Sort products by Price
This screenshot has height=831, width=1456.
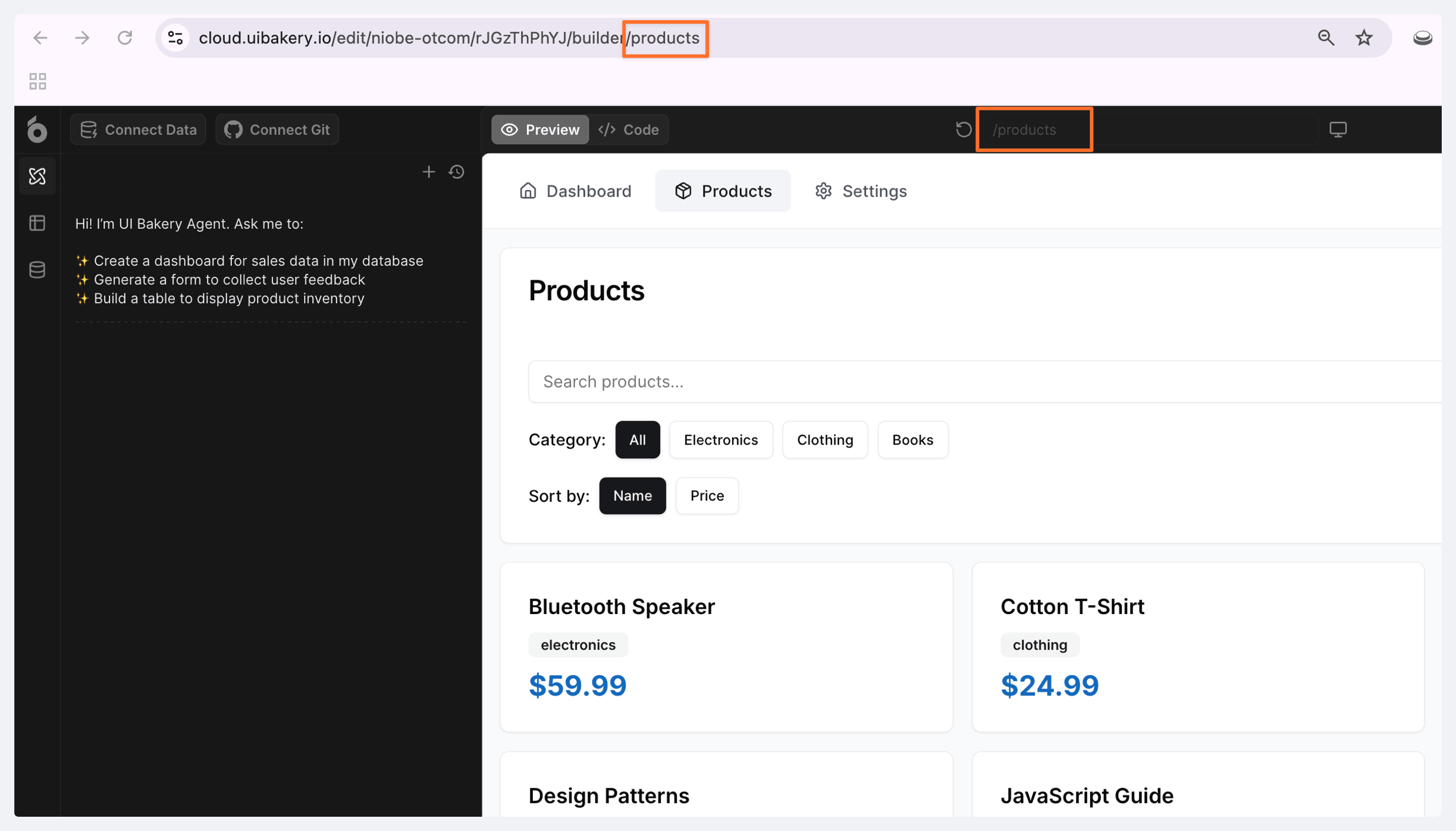click(x=707, y=496)
